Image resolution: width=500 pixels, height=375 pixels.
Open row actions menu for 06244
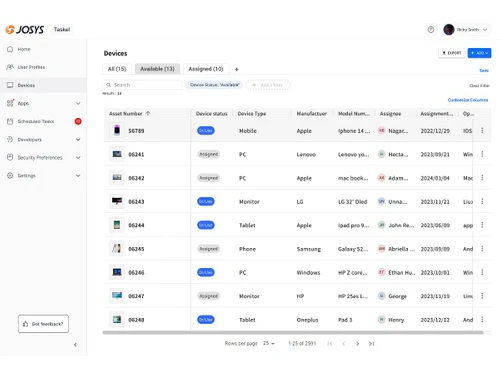(482, 225)
